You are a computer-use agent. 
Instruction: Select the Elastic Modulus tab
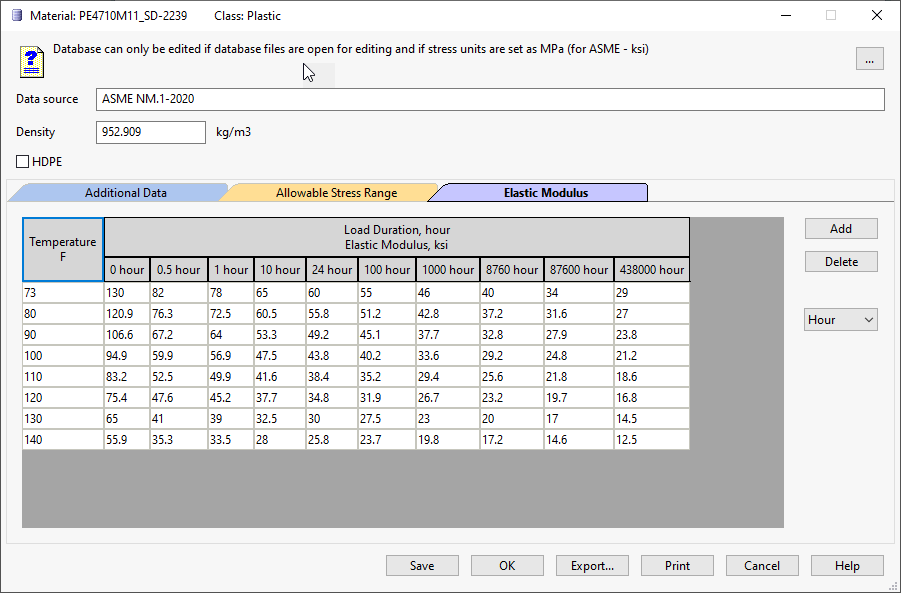tap(545, 193)
